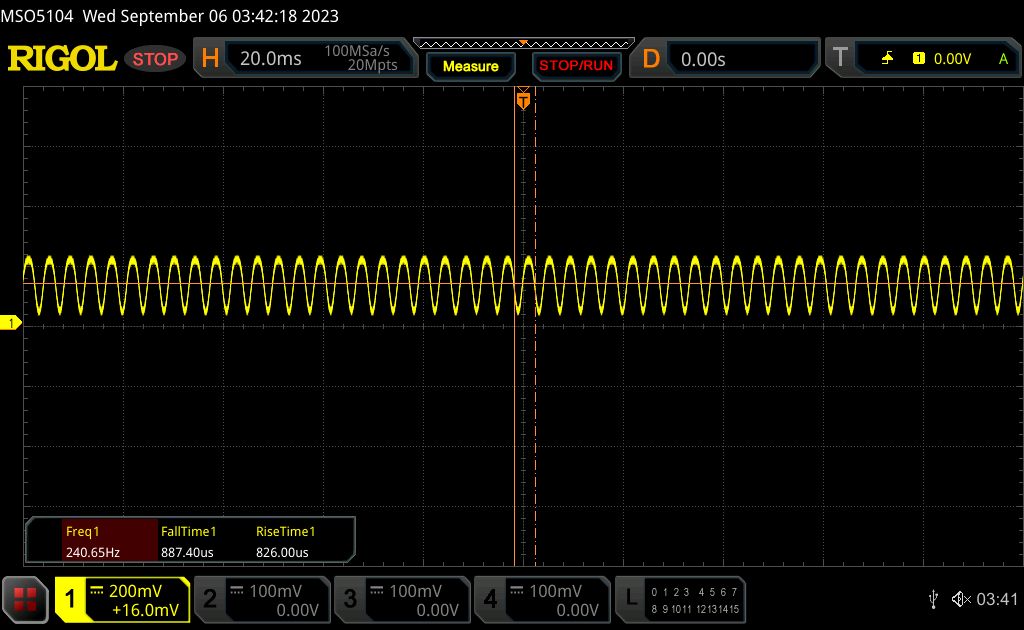Open the Measure menu
1024x630 pixels.
[x=471, y=66]
